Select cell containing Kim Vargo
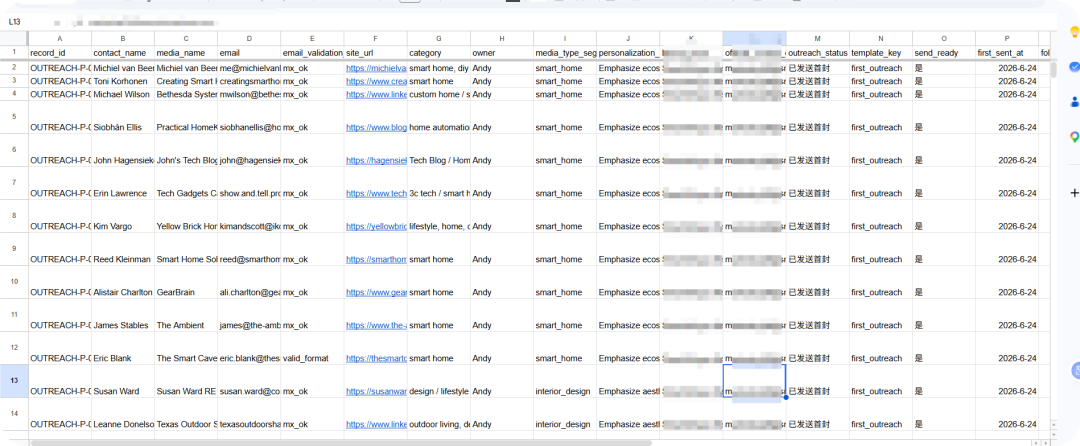The height and width of the screenshot is (446, 1080). [123, 217]
